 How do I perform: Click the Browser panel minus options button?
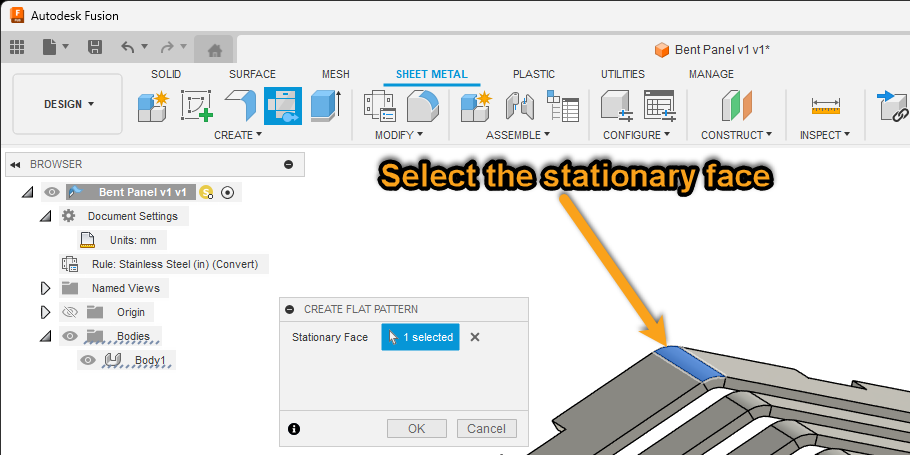[288, 165]
